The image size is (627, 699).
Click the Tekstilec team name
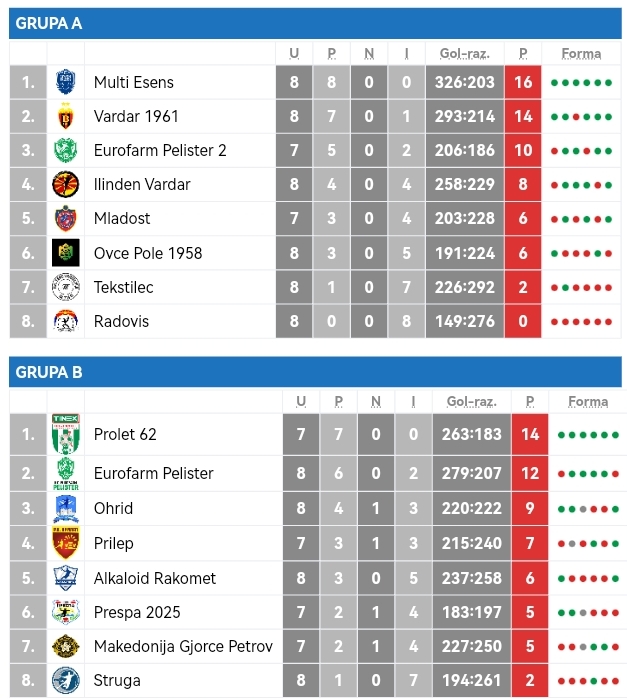(x=123, y=287)
